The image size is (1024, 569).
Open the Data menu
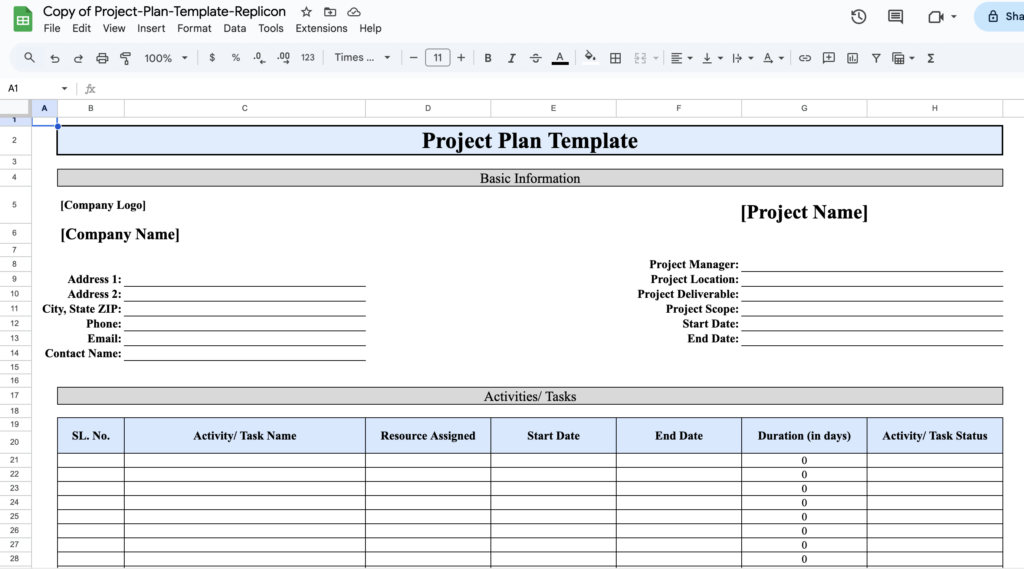pyautogui.click(x=234, y=28)
